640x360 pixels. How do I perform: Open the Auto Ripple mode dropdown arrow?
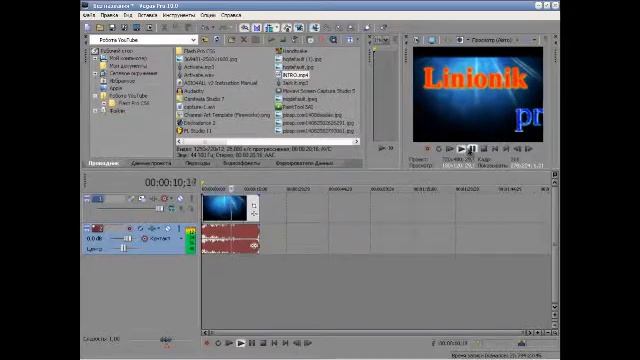[276, 28]
